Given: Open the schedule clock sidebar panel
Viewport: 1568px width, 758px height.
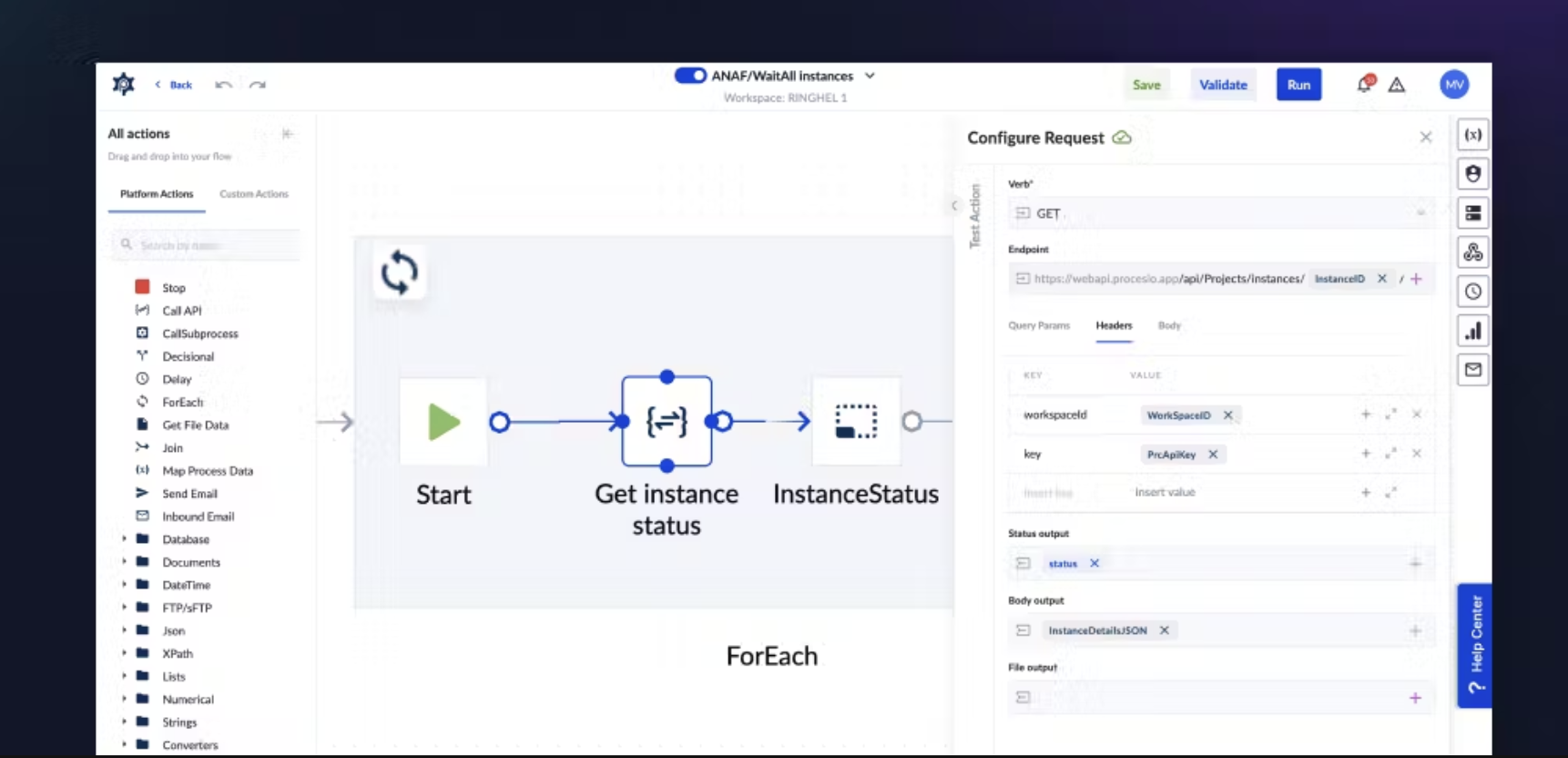Looking at the screenshot, I should (x=1472, y=292).
